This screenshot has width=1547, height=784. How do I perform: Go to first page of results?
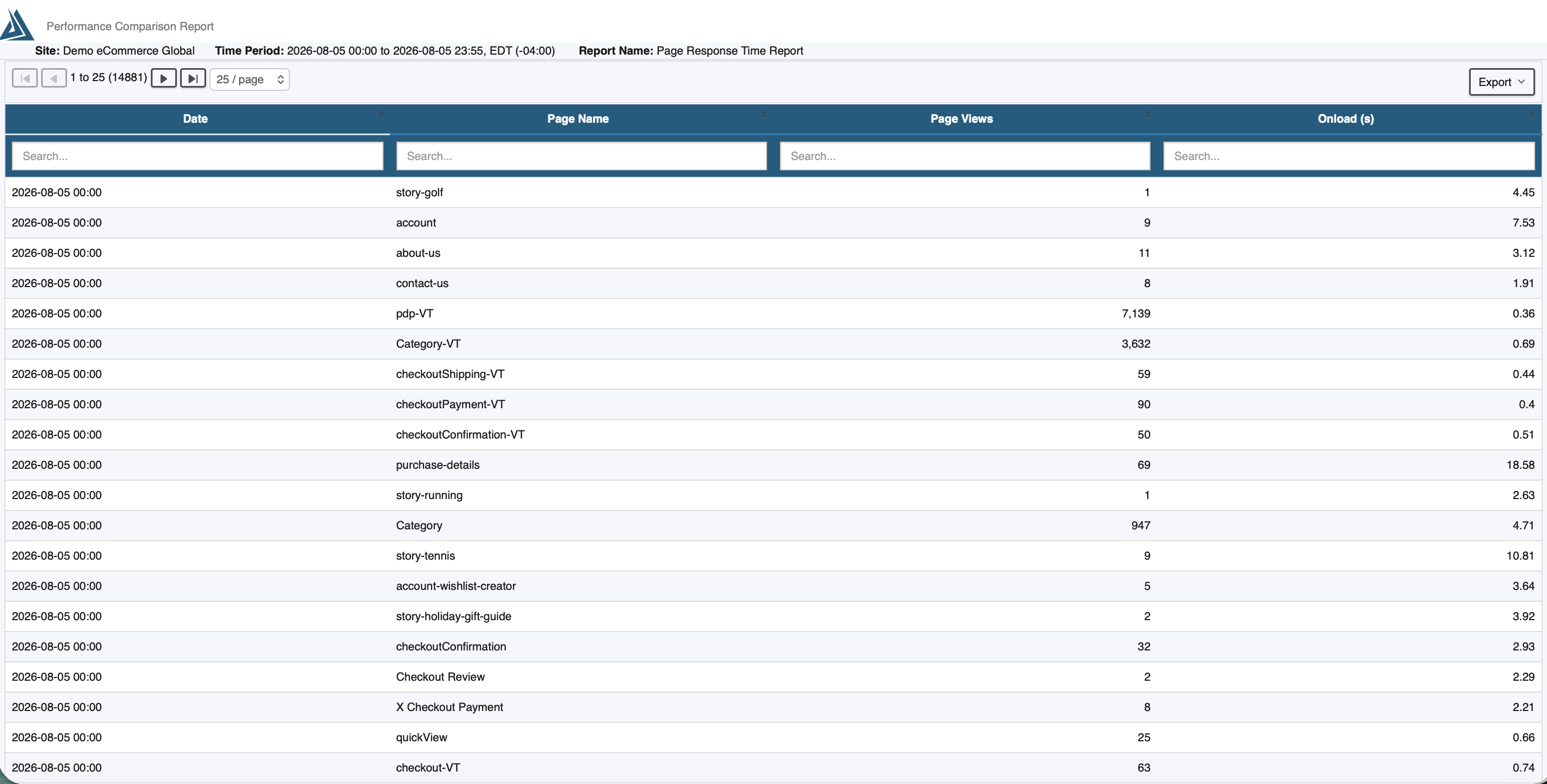[x=25, y=78]
